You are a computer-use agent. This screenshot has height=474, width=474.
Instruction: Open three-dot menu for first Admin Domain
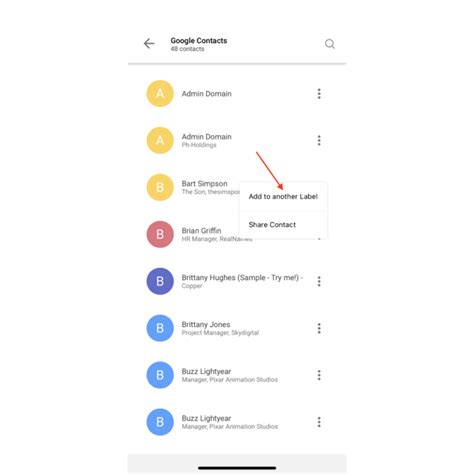(319, 94)
